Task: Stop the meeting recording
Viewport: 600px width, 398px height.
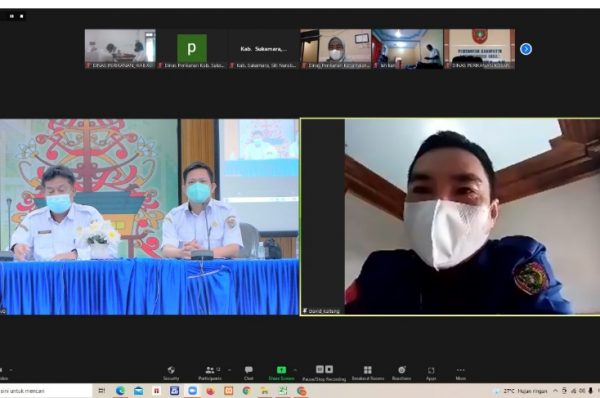Action: coord(329,369)
